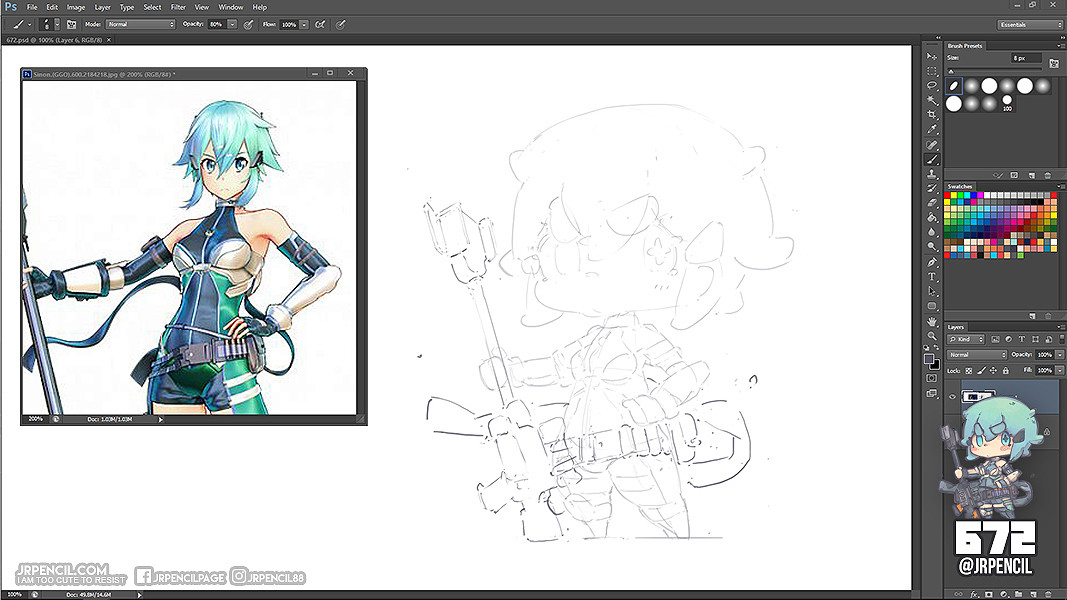
Task: Toggle pressure for opacity button
Action: coord(248,24)
